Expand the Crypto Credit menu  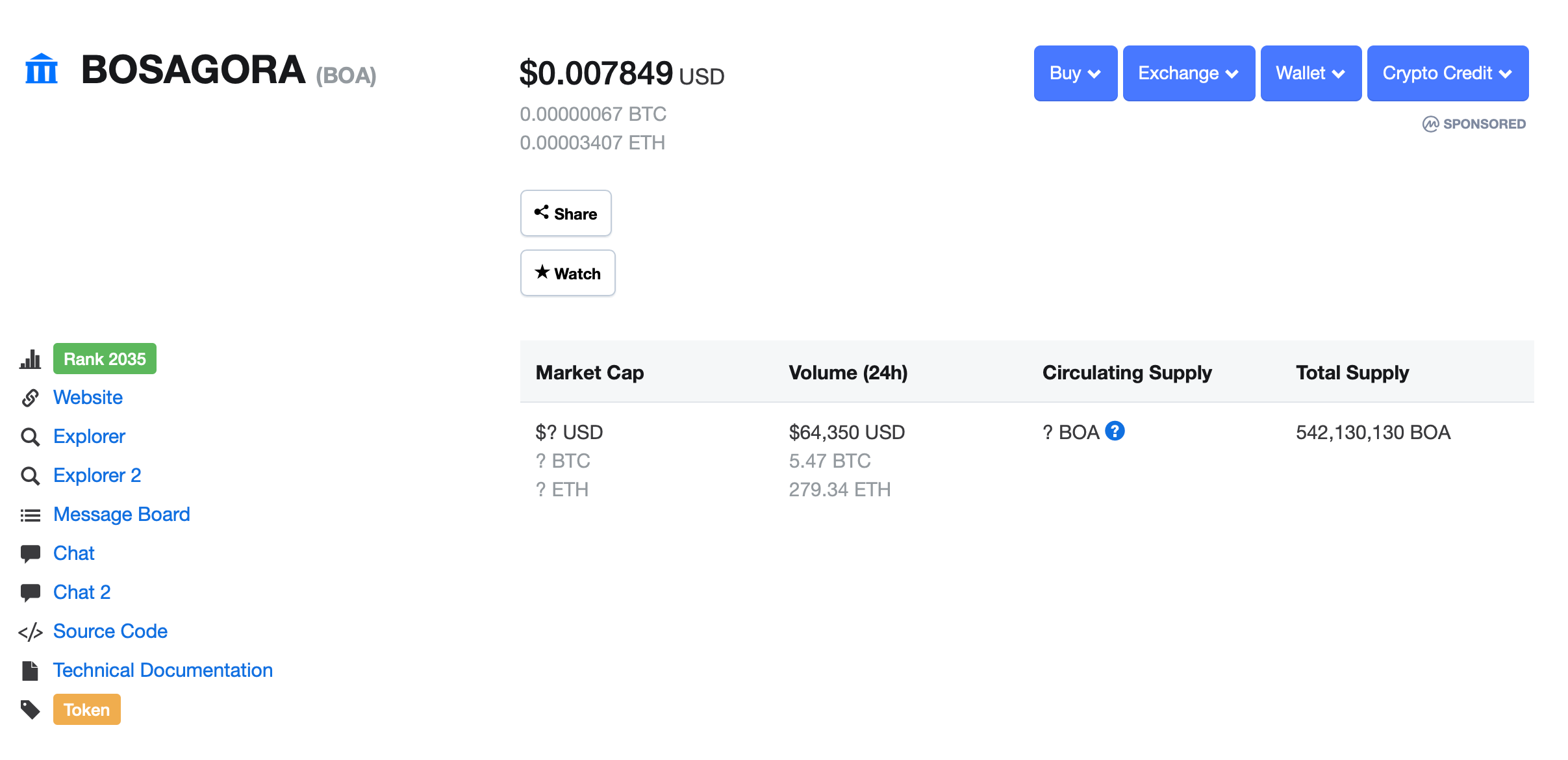(1447, 73)
